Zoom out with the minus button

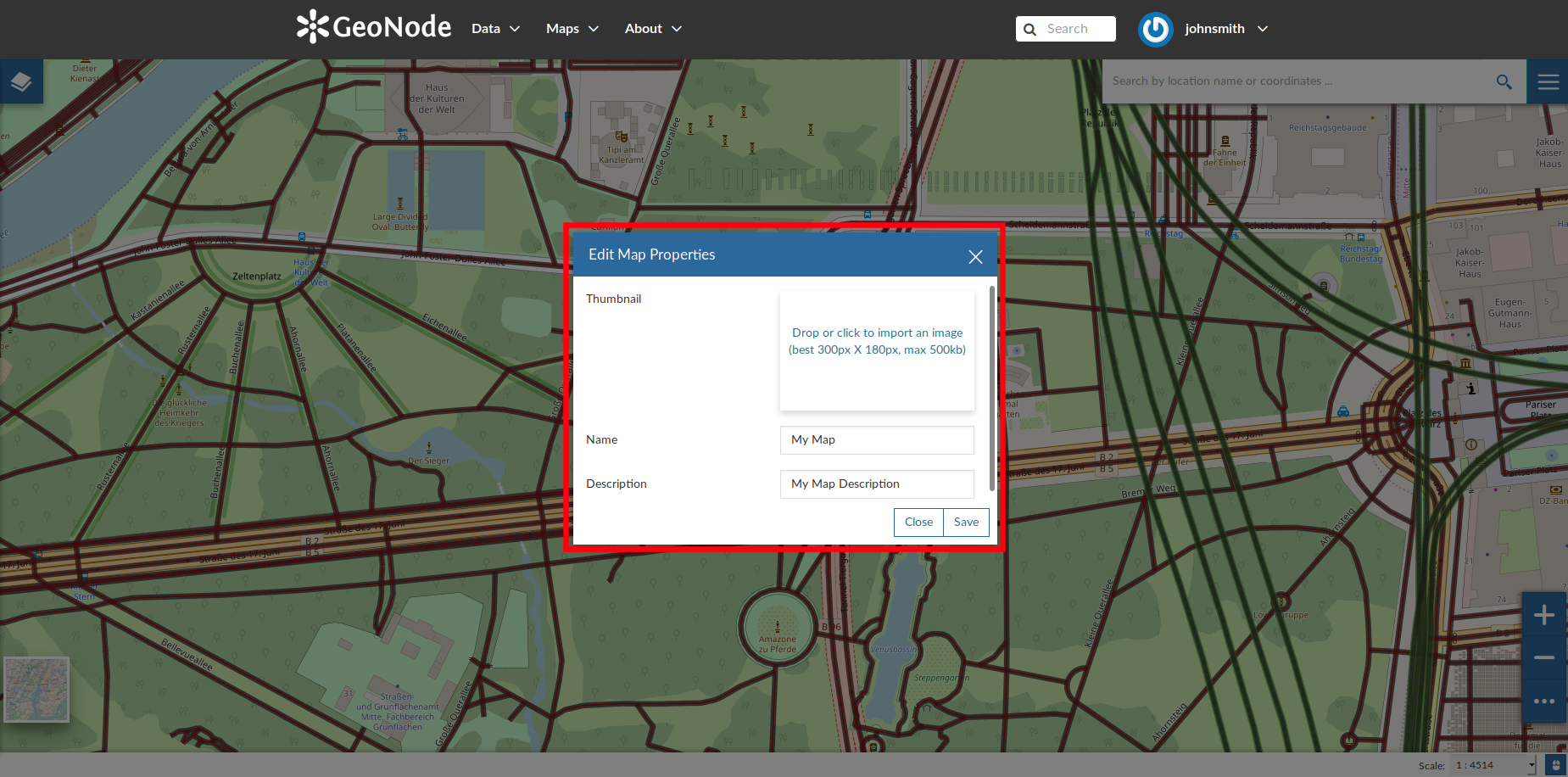pyautogui.click(x=1544, y=657)
